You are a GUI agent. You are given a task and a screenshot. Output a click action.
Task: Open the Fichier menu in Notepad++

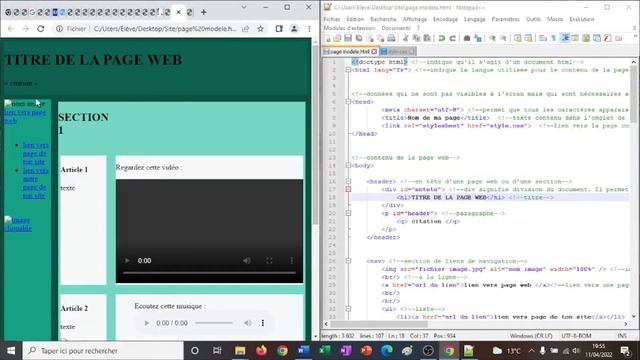pyautogui.click(x=332, y=19)
